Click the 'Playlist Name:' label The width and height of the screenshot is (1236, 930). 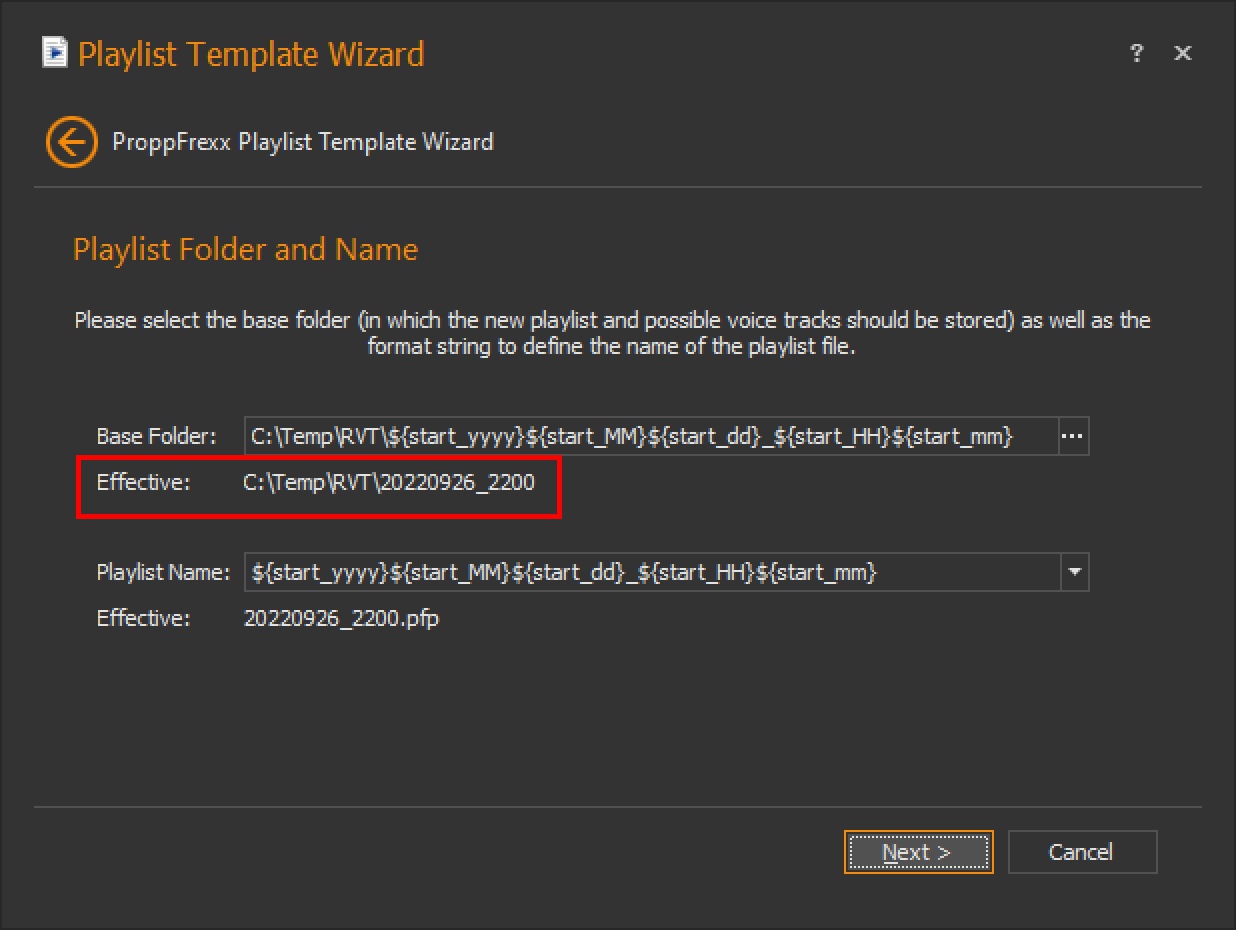pos(163,573)
